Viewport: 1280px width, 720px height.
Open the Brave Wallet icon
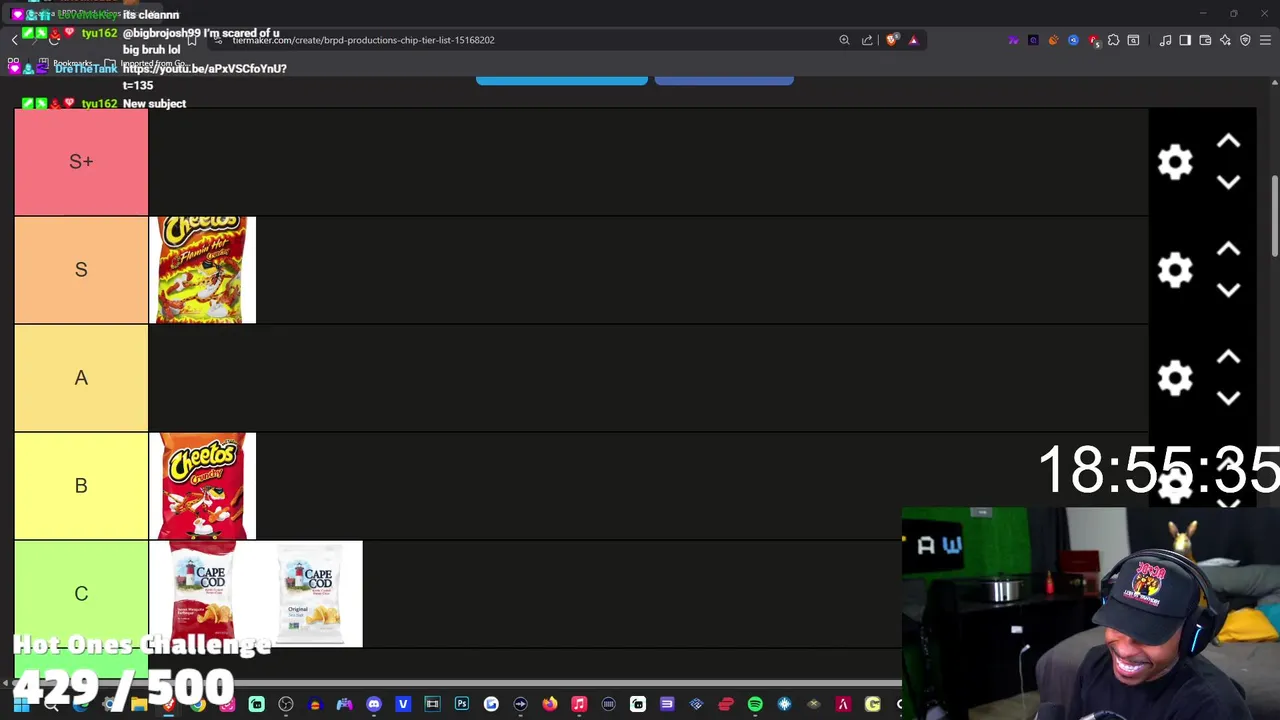click(1205, 40)
